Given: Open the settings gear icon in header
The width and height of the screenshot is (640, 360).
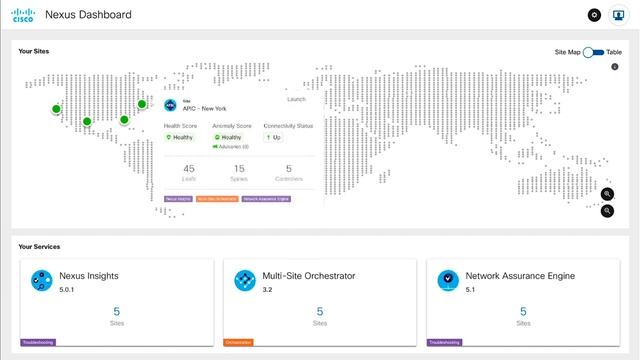Looking at the screenshot, I should click(x=594, y=15).
